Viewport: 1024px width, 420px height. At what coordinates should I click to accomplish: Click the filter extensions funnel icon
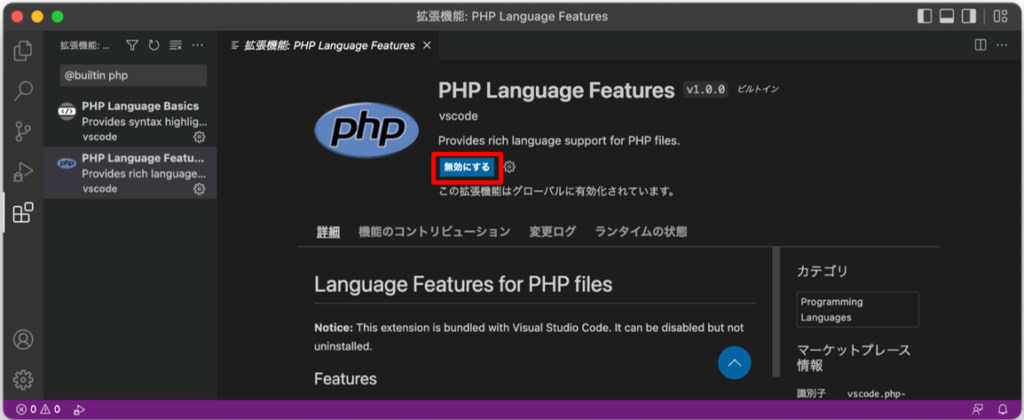coord(132,45)
